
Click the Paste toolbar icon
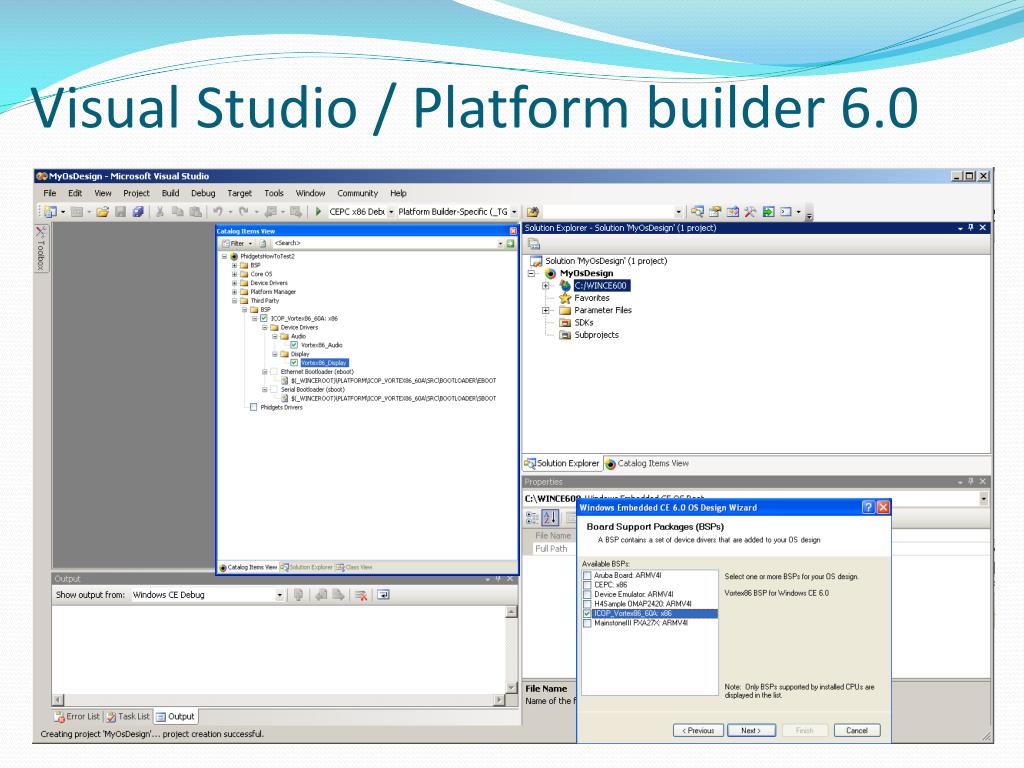click(195, 212)
